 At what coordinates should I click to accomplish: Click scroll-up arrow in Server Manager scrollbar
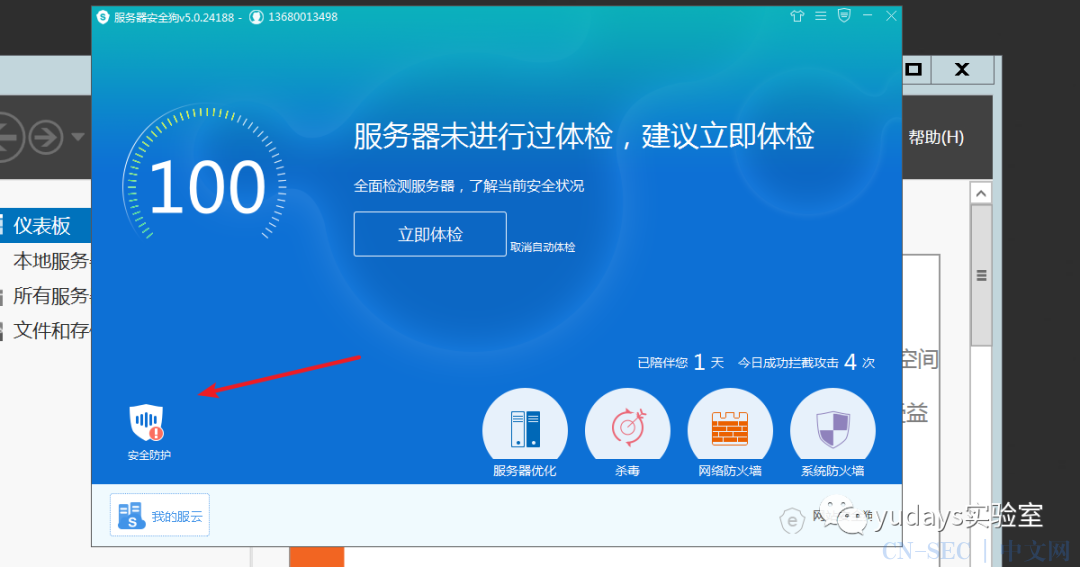981,194
